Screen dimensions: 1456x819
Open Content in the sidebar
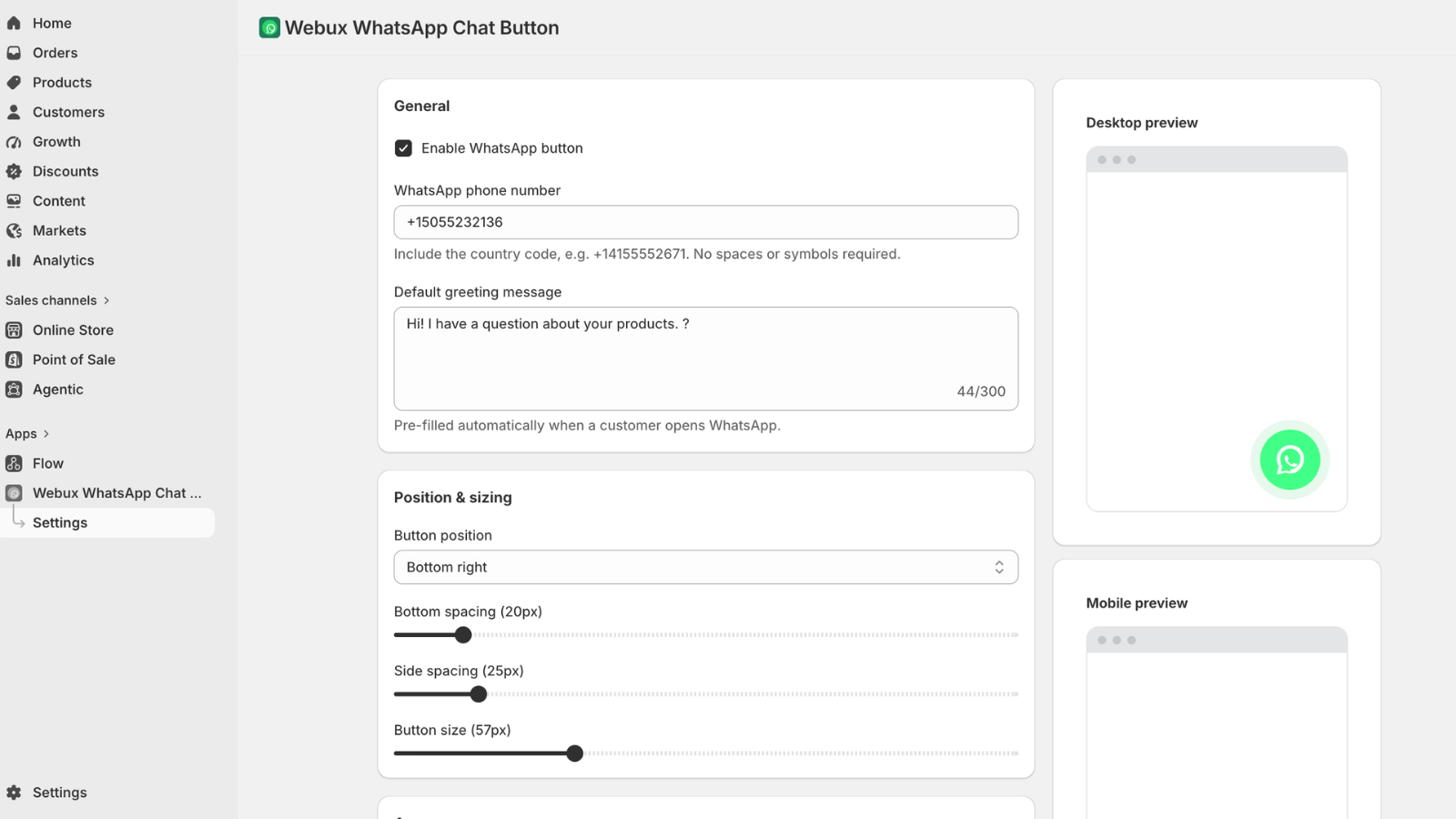click(59, 201)
